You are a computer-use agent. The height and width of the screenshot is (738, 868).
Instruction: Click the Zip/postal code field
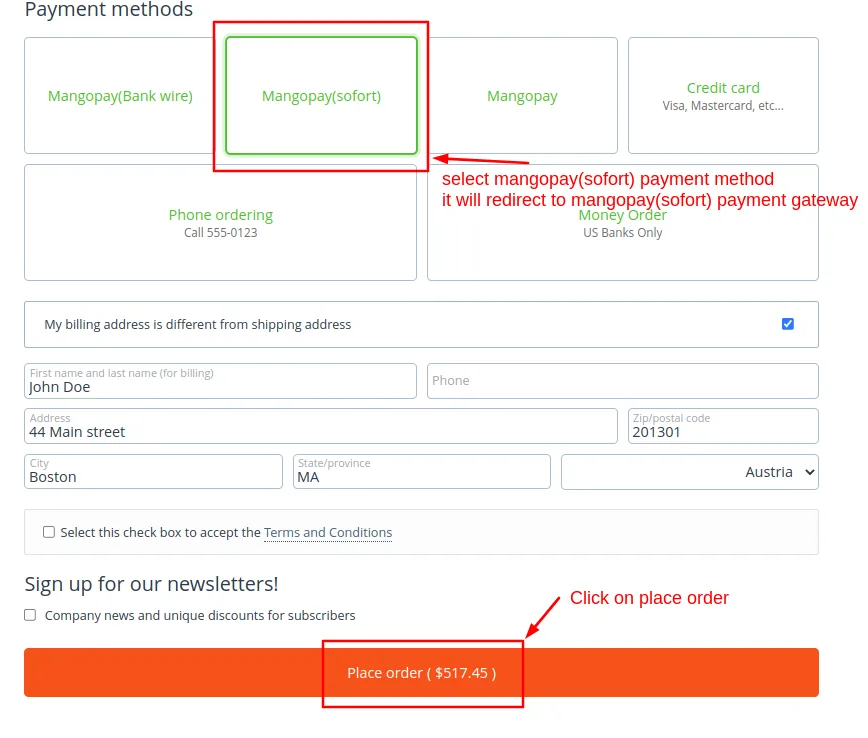tap(723, 426)
